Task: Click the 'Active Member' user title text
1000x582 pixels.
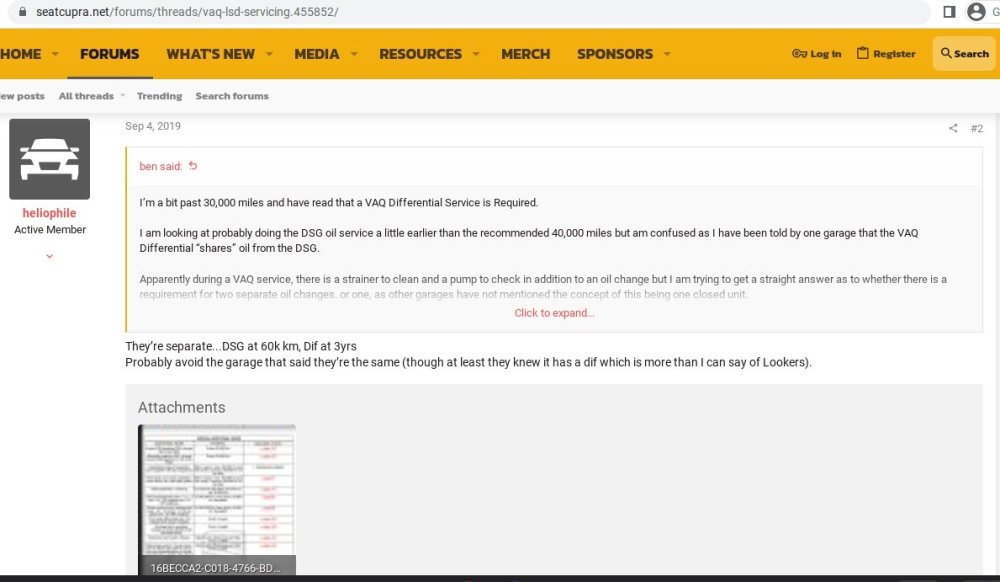Action: tap(50, 229)
